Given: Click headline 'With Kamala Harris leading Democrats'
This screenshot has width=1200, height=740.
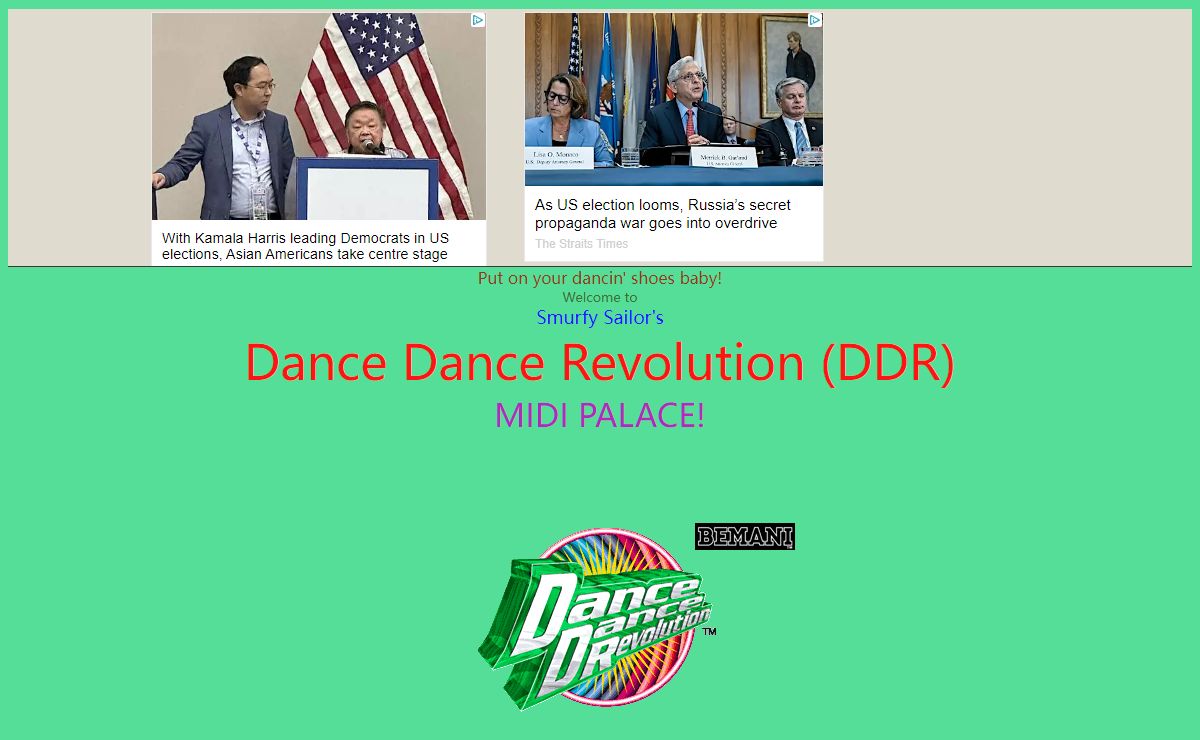Looking at the screenshot, I should 305,246.
